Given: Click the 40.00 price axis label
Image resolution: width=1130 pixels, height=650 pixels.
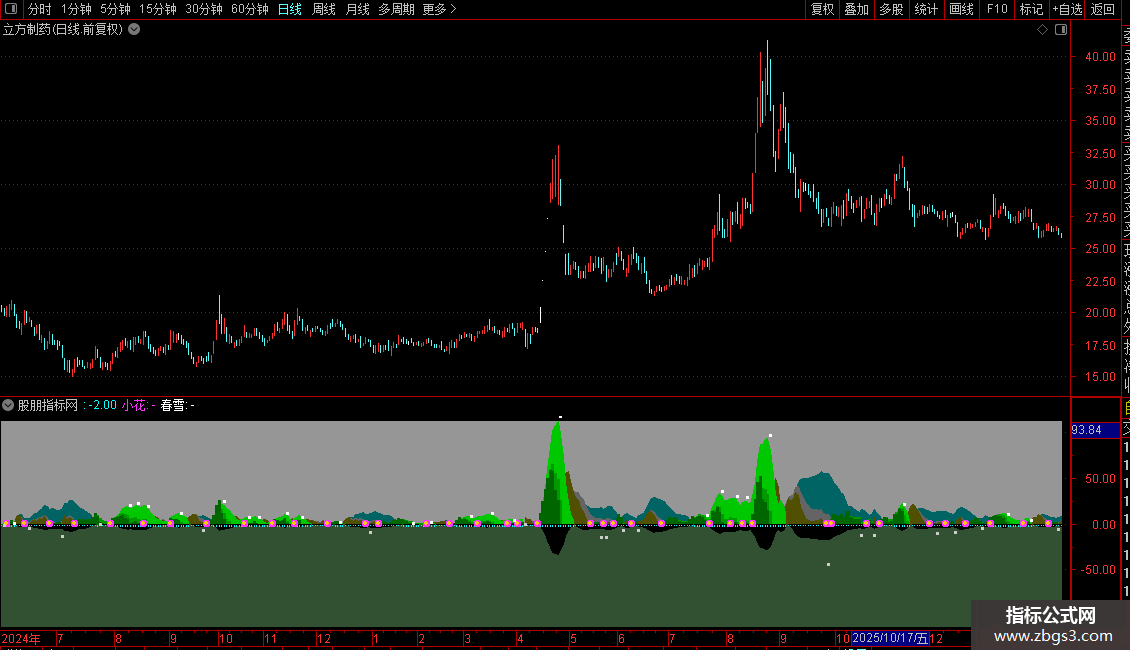Looking at the screenshot, I should coord(1100,57).
